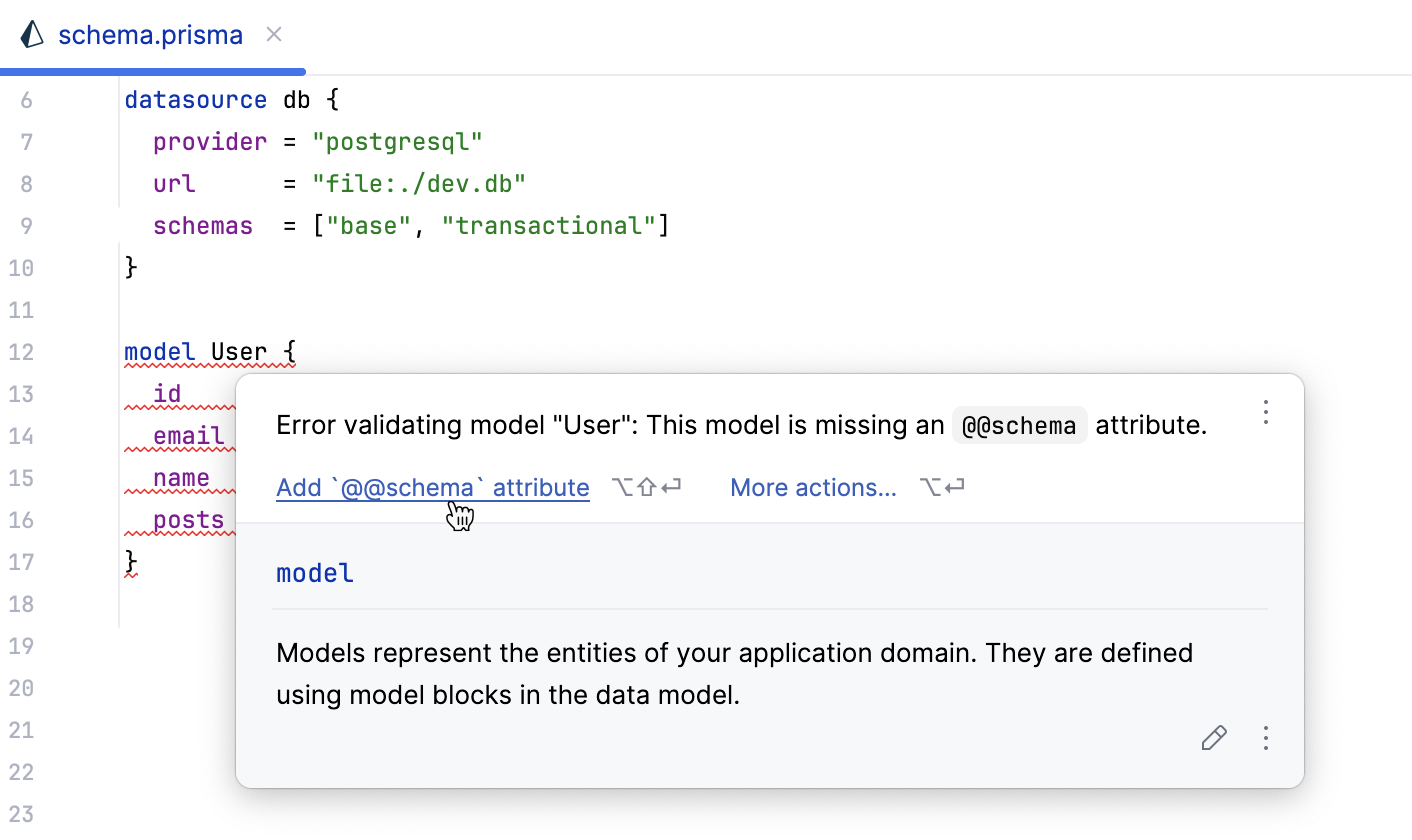Apply Add `@@schema` attribute quick fix

click(x=432, y=487)
